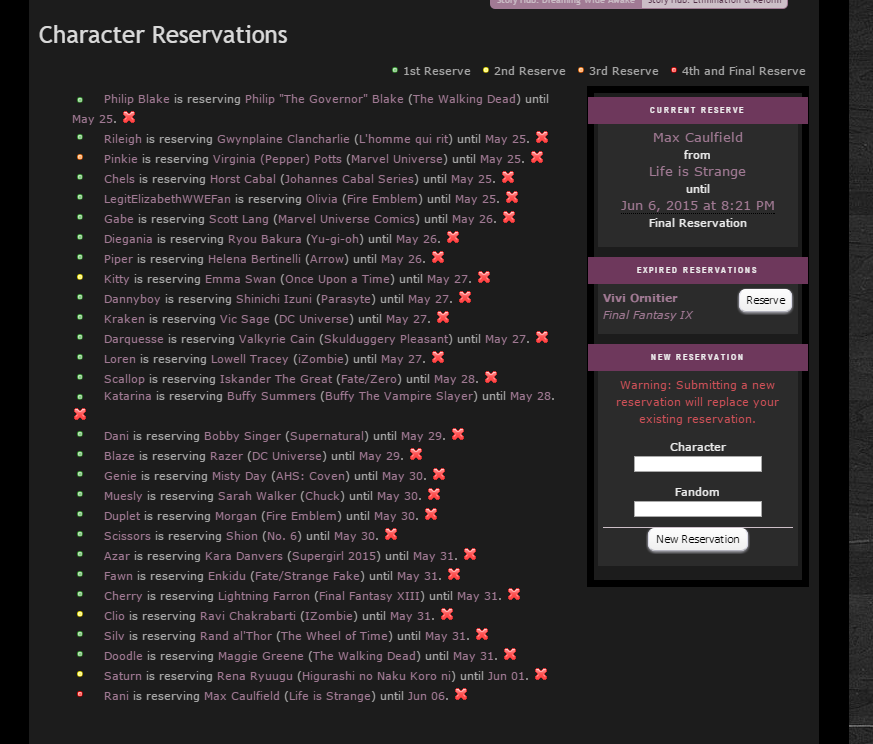
Task: Remove Dani's Bobby Singer reservation
Action: (x=458, y=435)
